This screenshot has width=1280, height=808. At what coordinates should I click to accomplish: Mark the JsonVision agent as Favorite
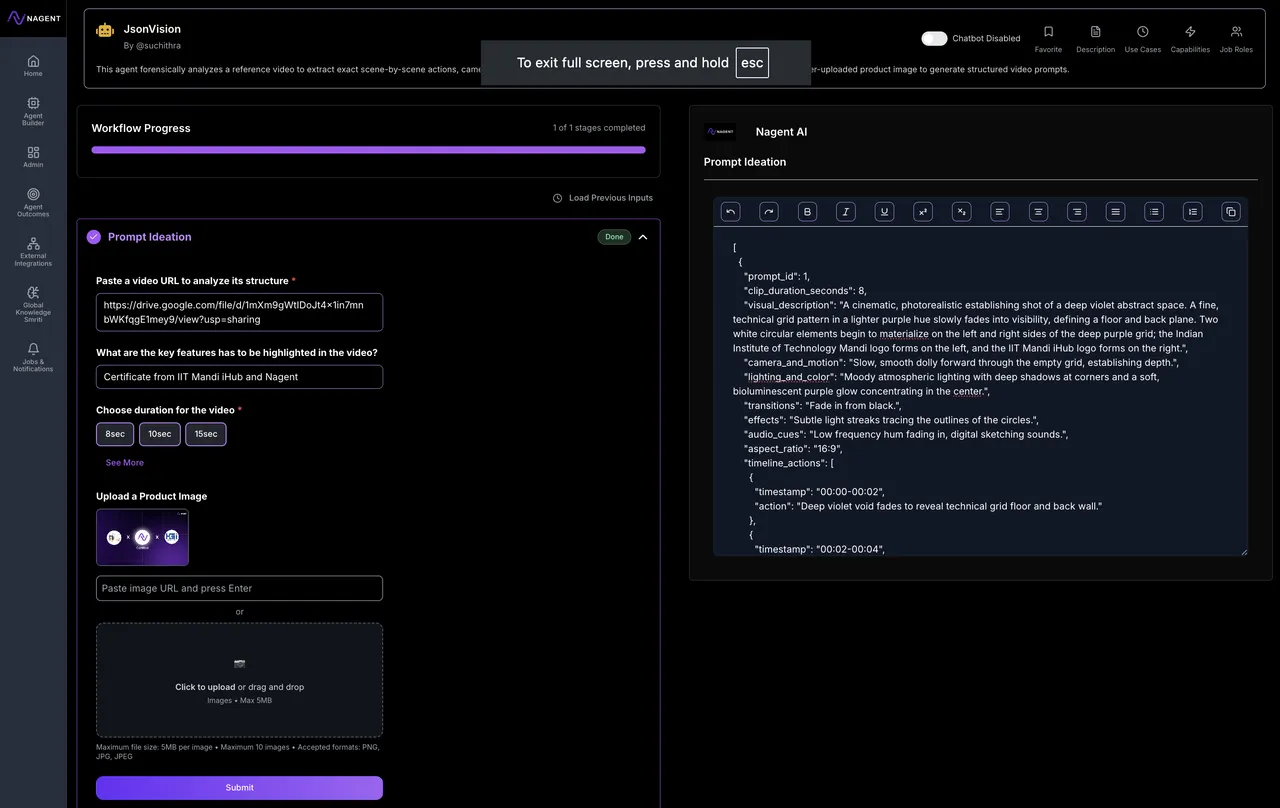(1048, 38)
